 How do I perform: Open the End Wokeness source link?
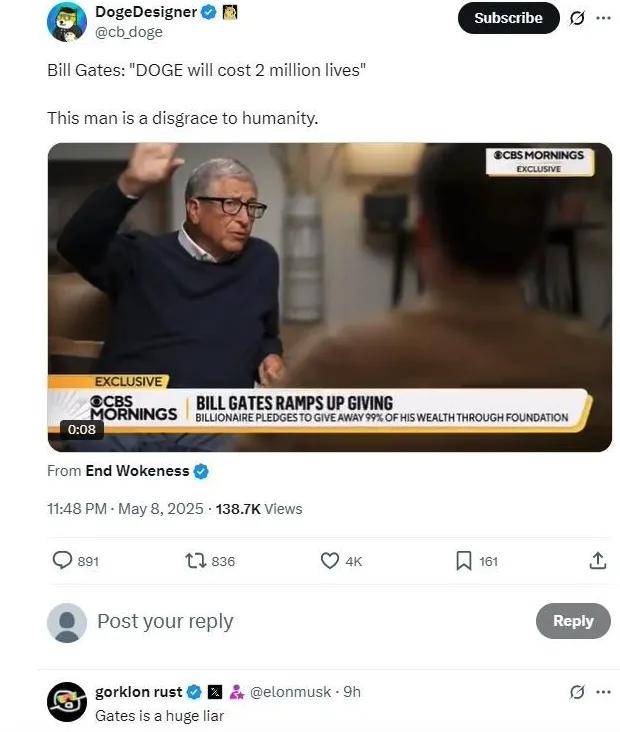pos(137,471)
